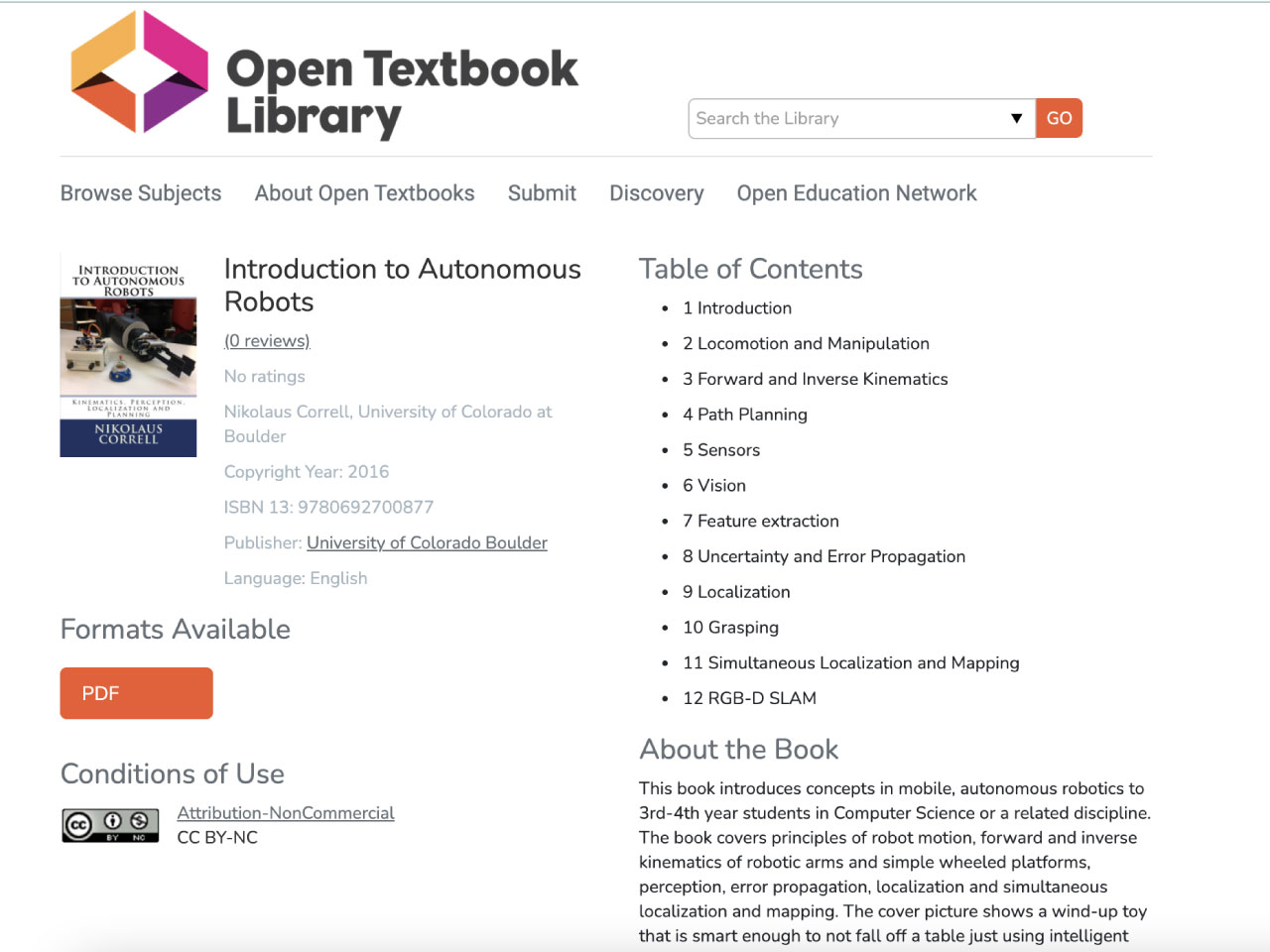
Task: Click chapter 1 Introduction entry
Action: pyautogui.click(x=737, y=307)
